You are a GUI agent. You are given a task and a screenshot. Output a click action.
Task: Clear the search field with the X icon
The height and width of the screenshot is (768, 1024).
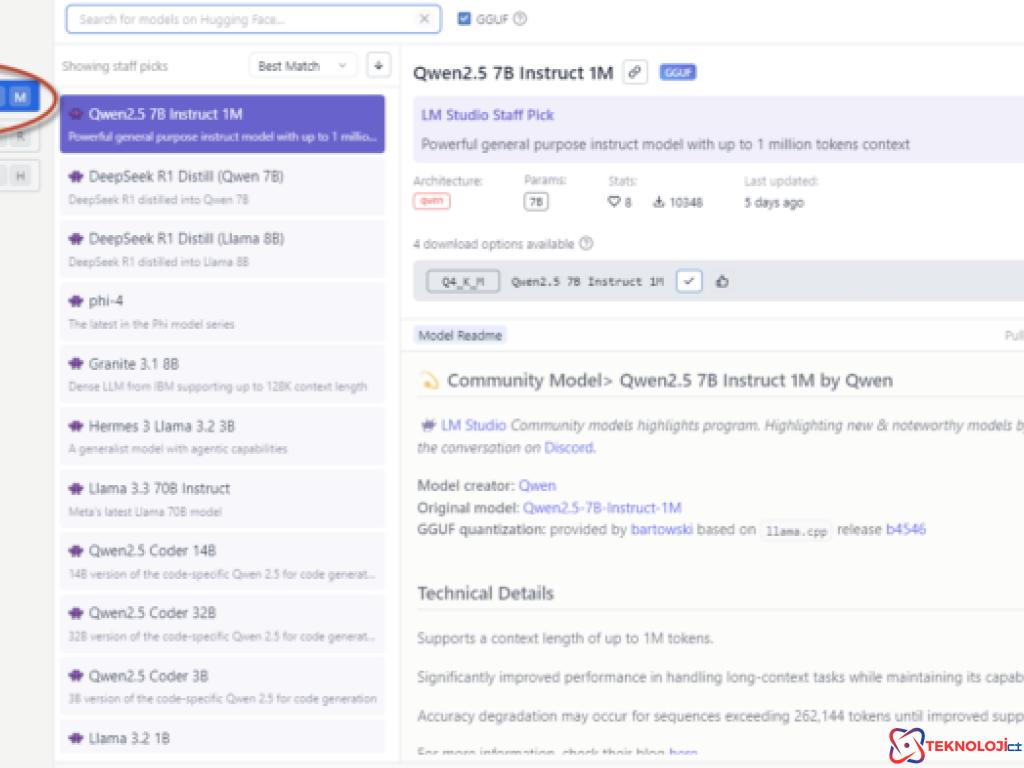[x=425, y=19]
